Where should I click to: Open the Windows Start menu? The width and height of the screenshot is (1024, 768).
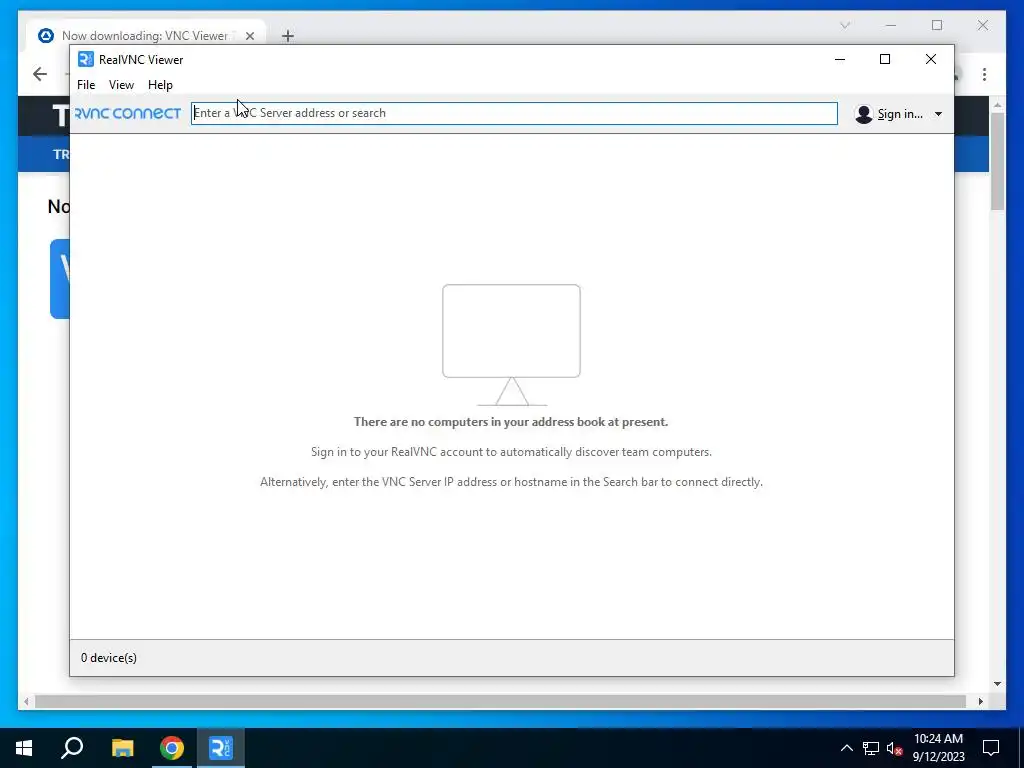point(24,748)
